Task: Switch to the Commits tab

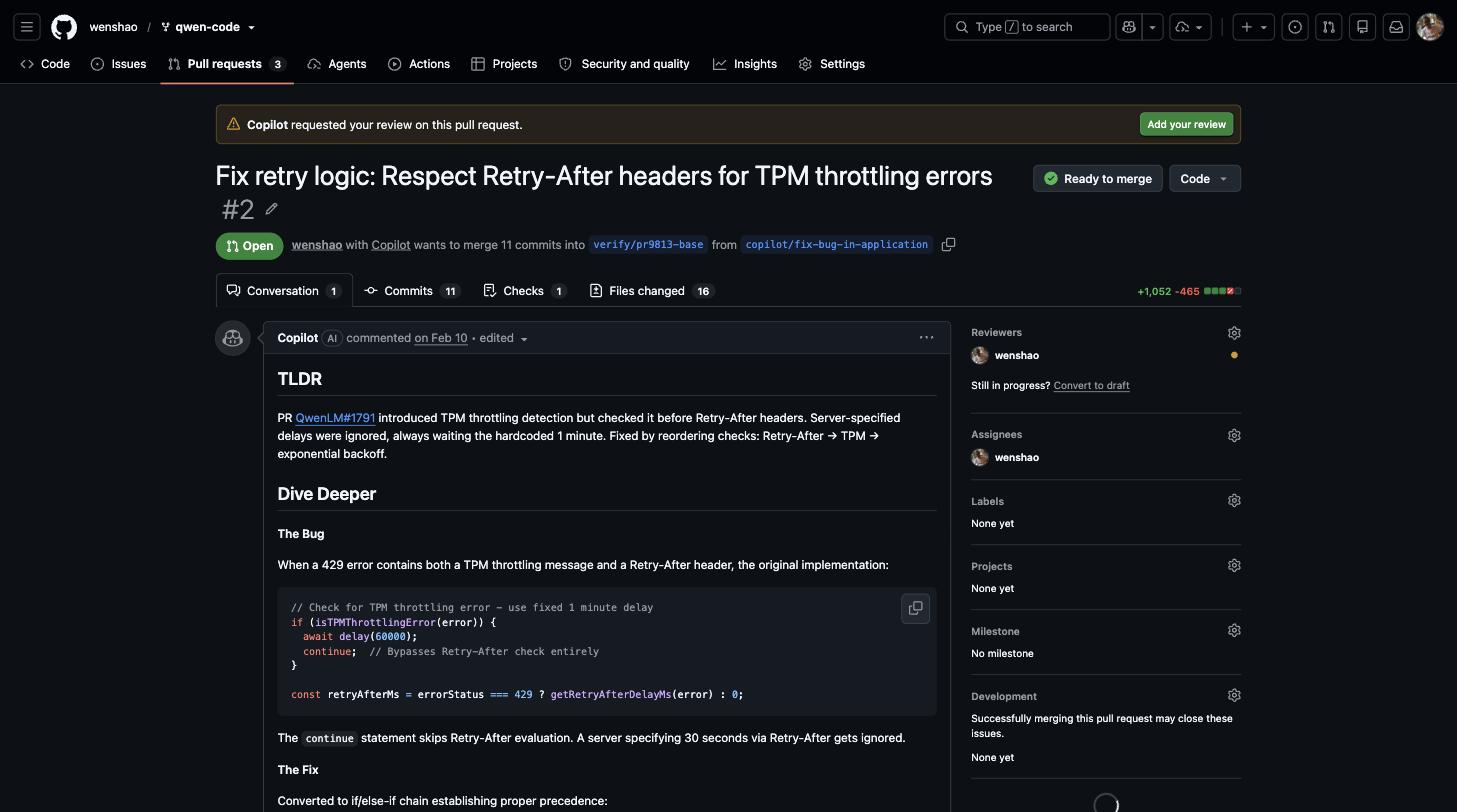Action: pos(411,291)
